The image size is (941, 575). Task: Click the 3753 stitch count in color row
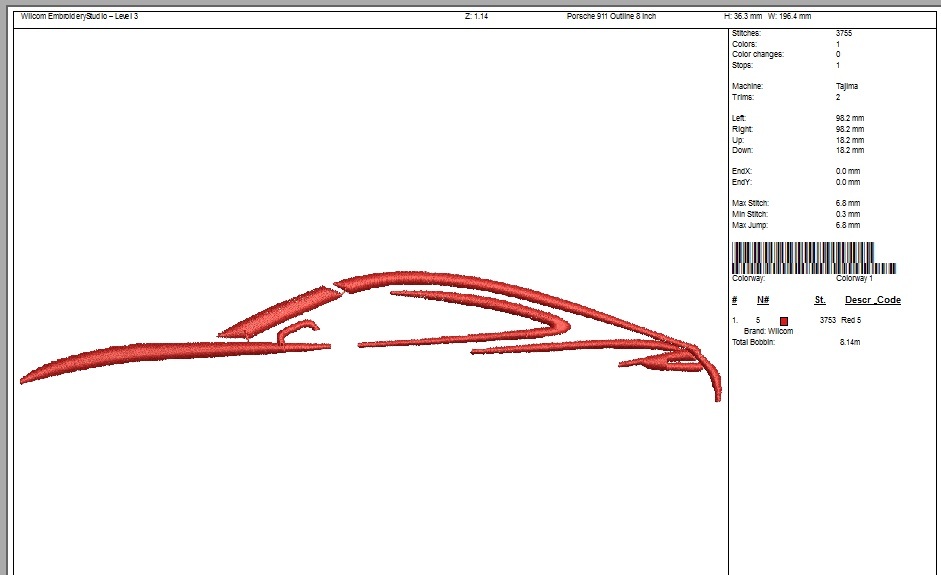[828, 320]
